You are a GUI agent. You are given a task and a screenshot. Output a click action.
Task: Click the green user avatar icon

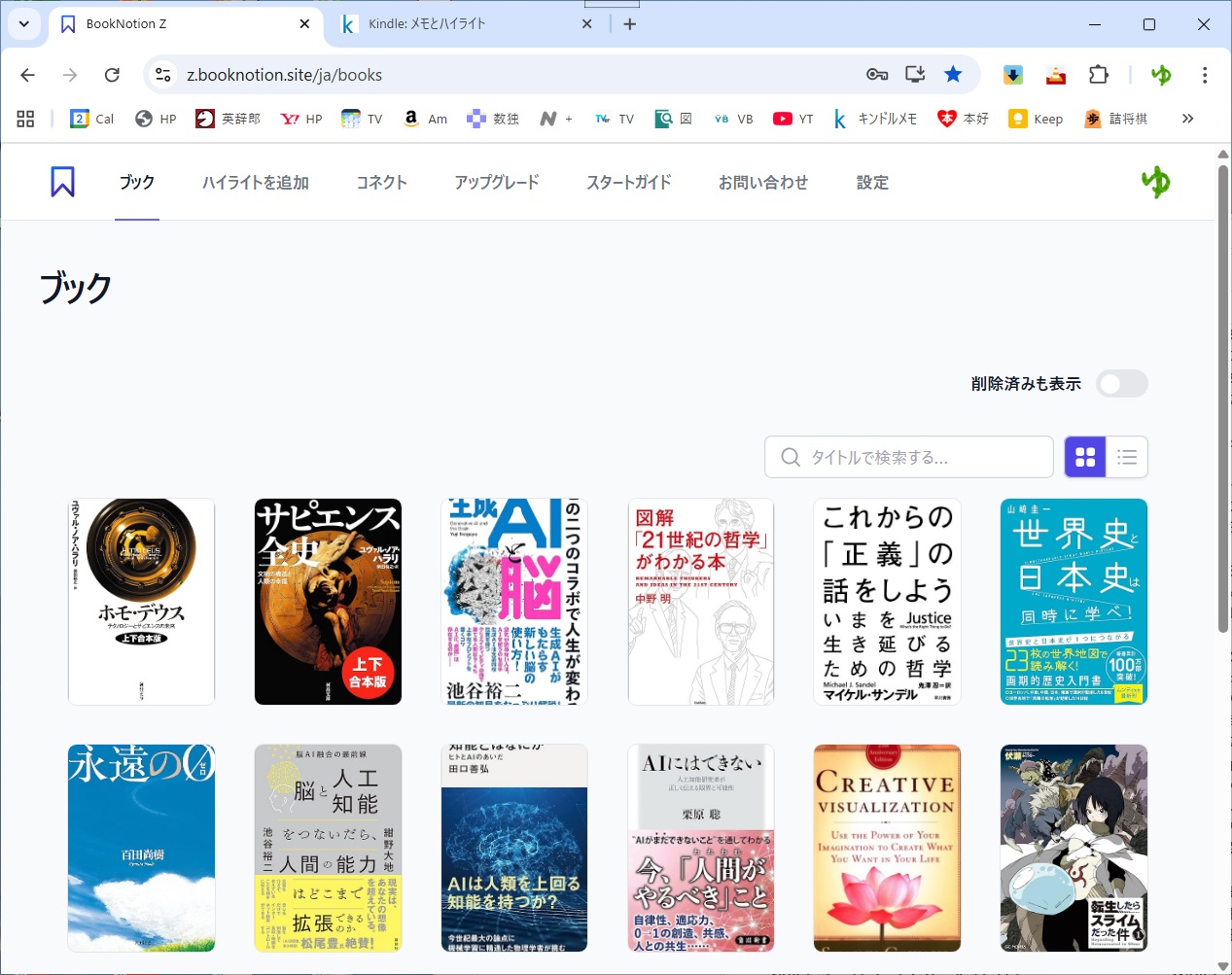coord(1155,182)
